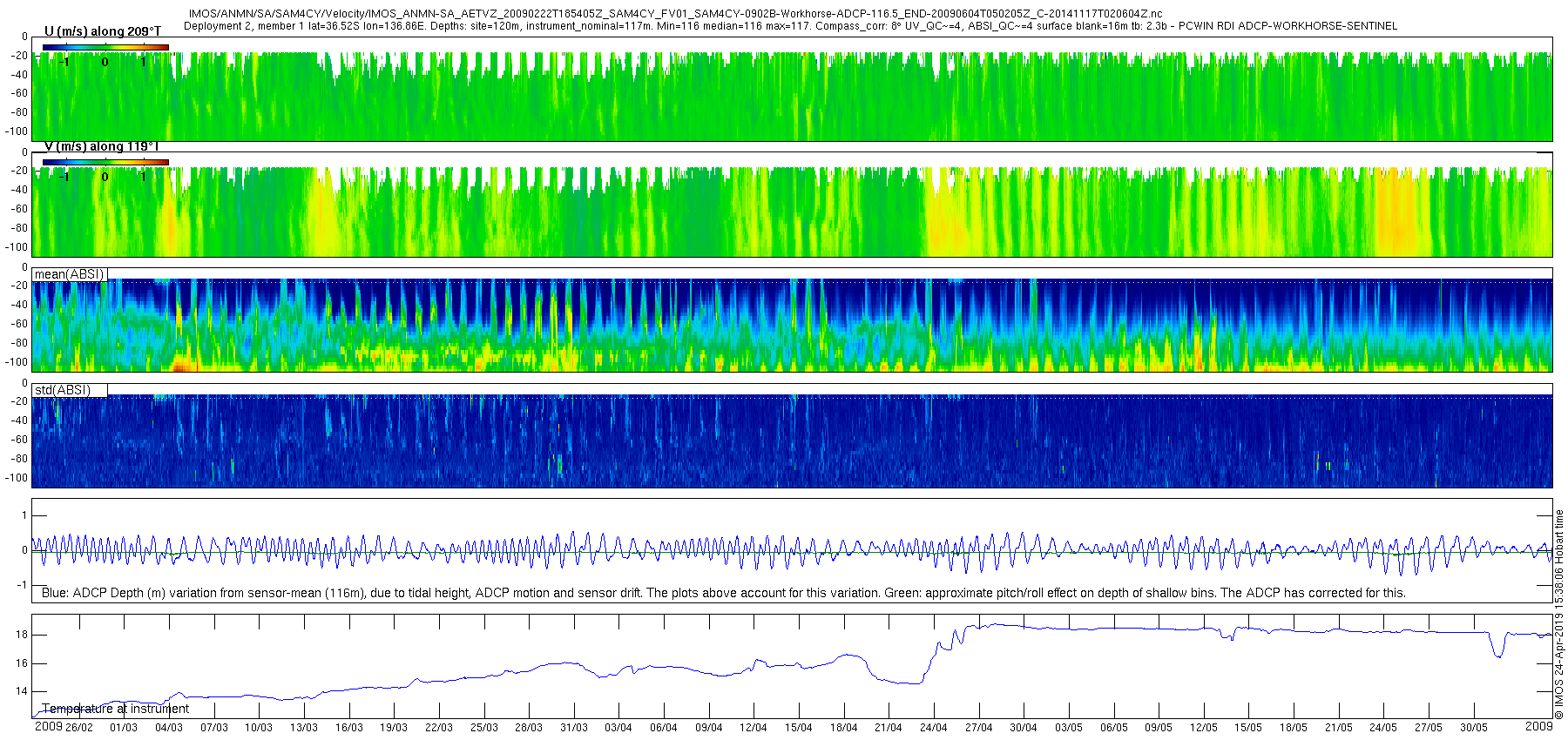Click the 25/03 date tick label
The width and height of the screenshot is (1568, 740).
tap(483, 727)
